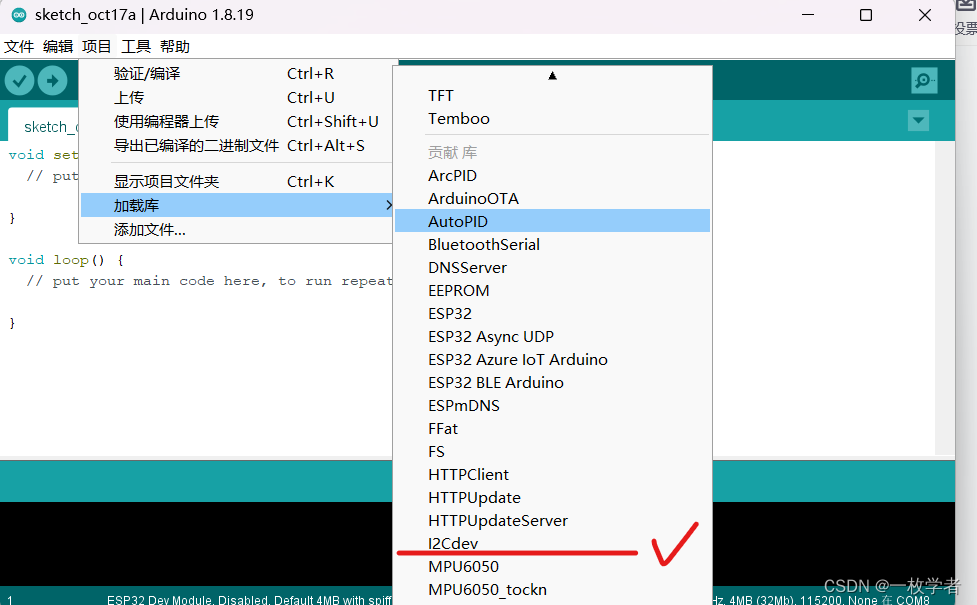
Task: Choose ESP32 Azure IoT Arduino library
Action: (x=552, y=360)
